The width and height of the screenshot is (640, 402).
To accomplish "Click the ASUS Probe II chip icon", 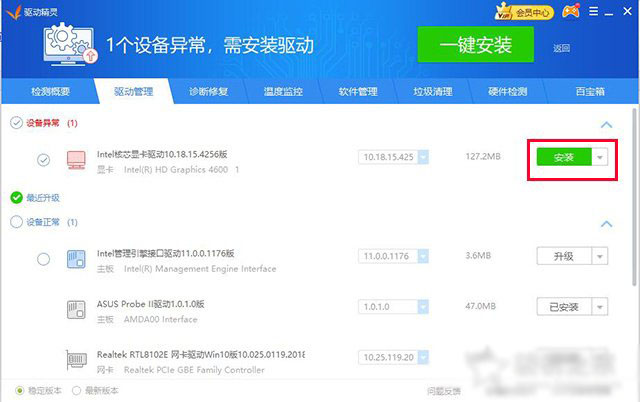I will point(76,309).
